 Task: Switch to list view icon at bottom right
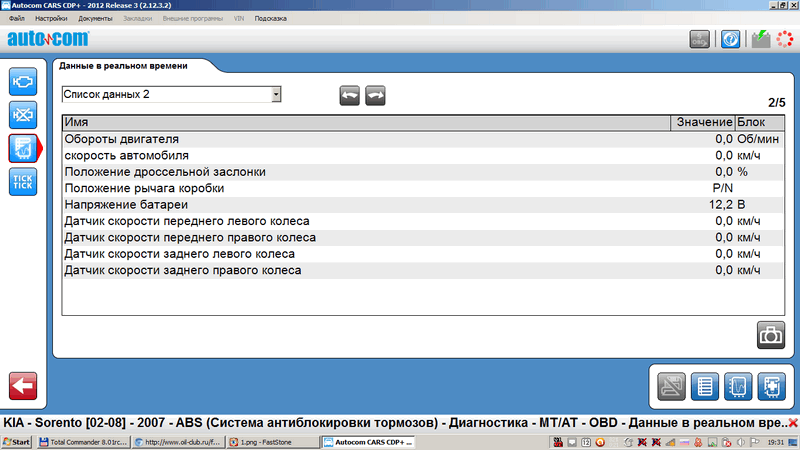pos(705,386)
